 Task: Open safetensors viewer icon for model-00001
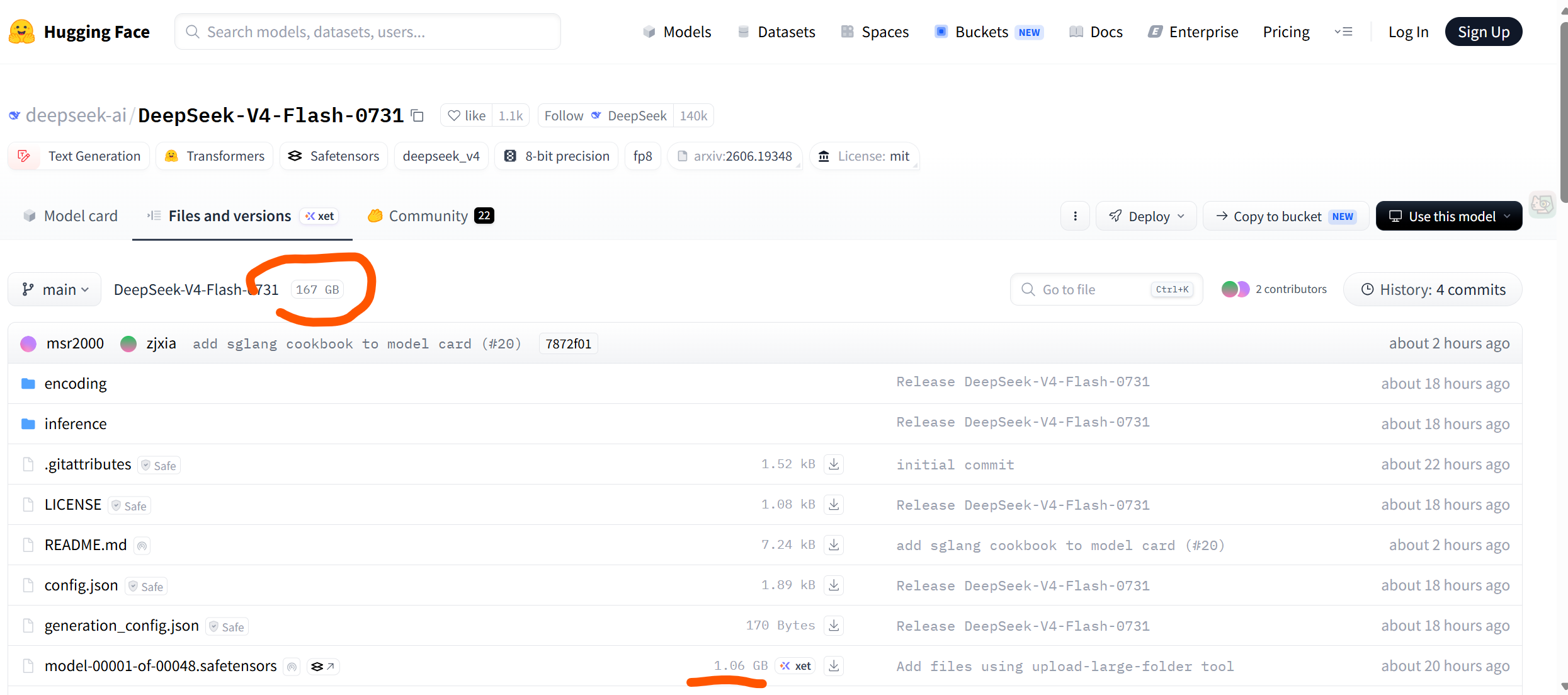click(x=323, y=666)
